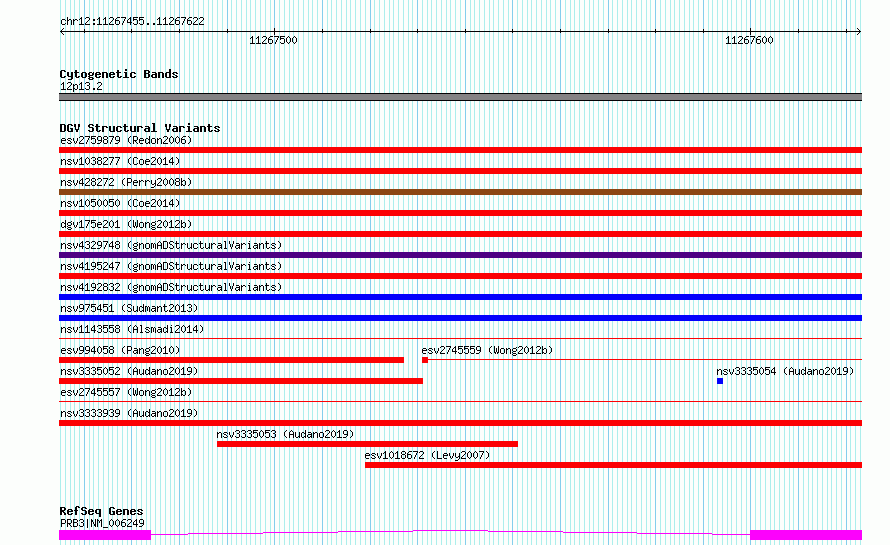
Task: Click the small blue square under nsv3335054
Action: (x=720, y=381)
